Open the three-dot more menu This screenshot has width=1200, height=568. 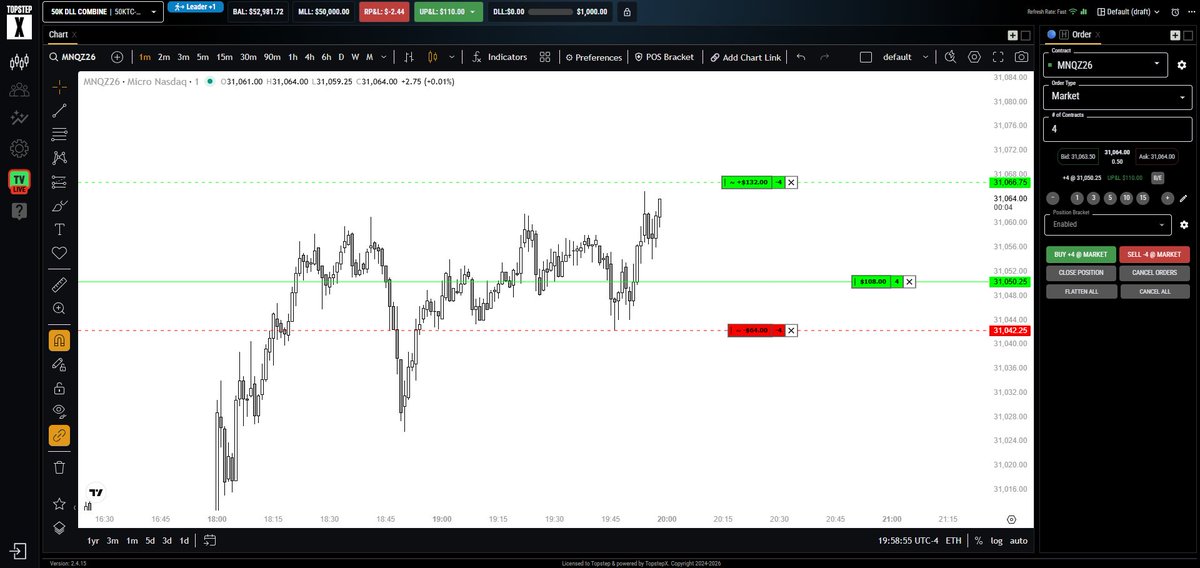[x=1189, y=12]
